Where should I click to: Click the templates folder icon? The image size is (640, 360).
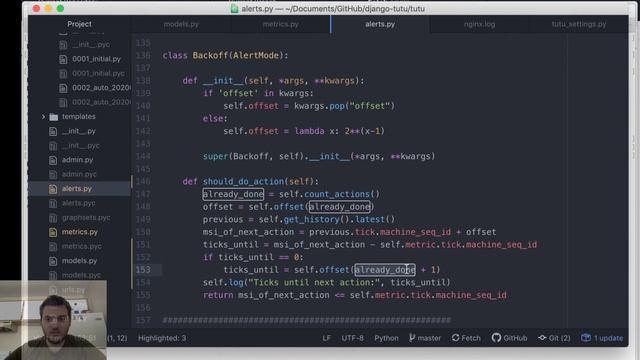point(53,117)
